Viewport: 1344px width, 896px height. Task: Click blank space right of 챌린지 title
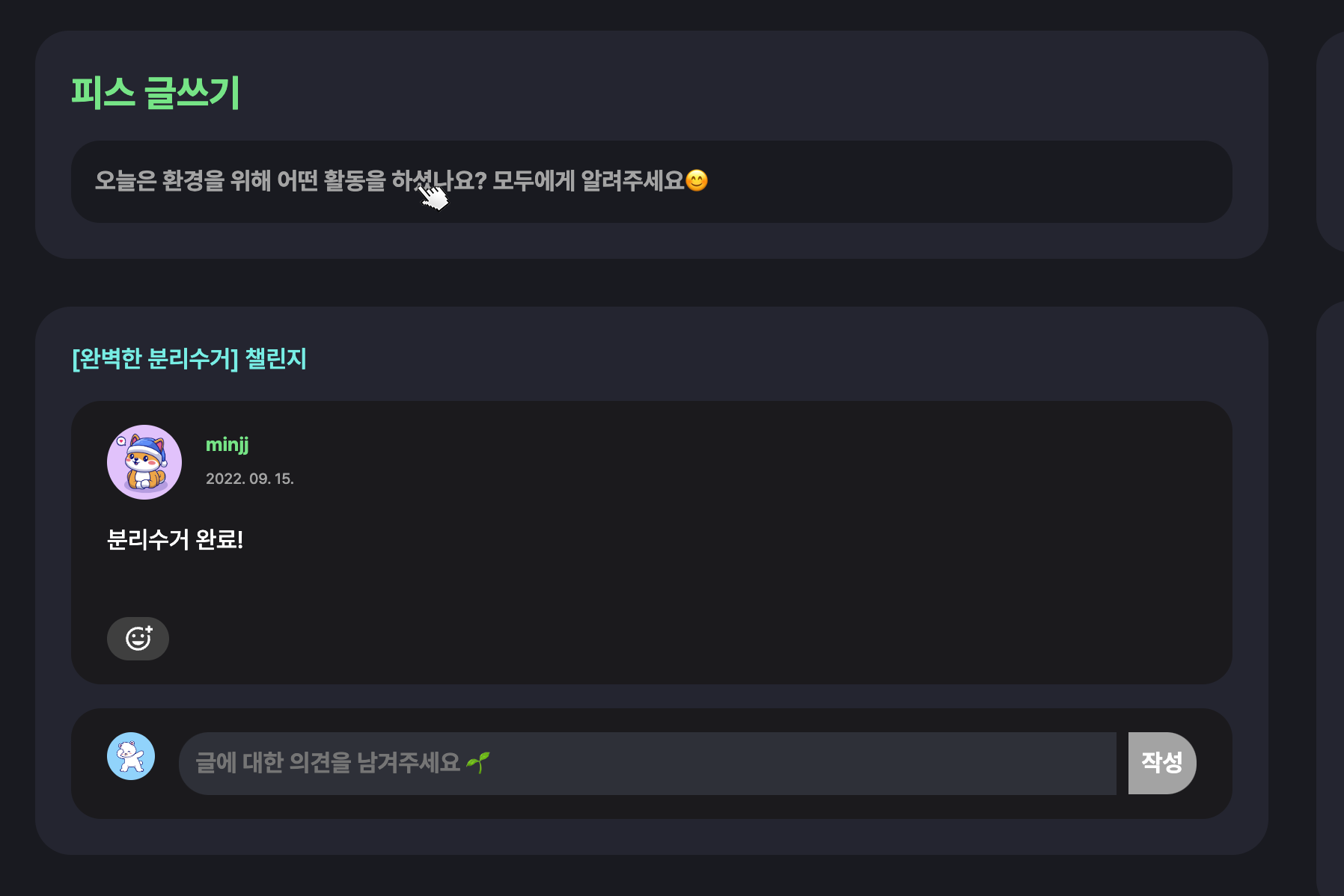click(x=748, y=359)
